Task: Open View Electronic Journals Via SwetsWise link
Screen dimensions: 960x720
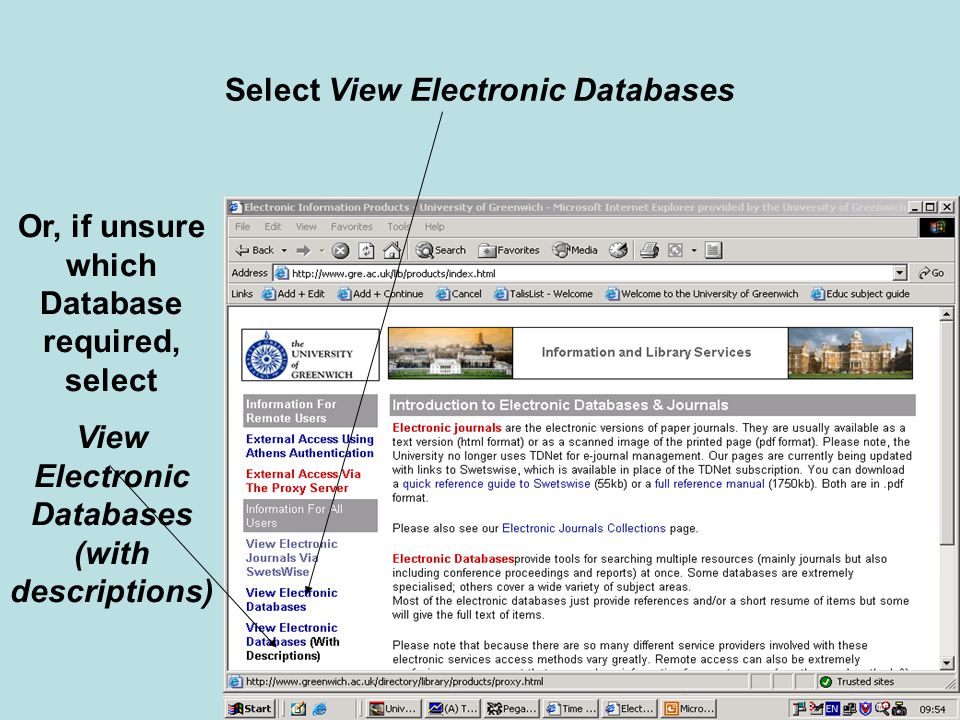Action: click(x=291, y=558)
